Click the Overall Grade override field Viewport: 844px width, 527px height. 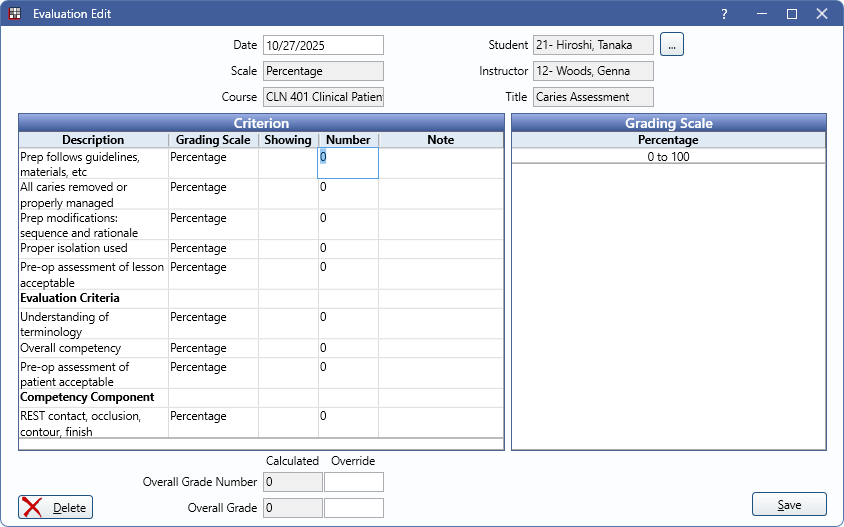pos(354,508)
